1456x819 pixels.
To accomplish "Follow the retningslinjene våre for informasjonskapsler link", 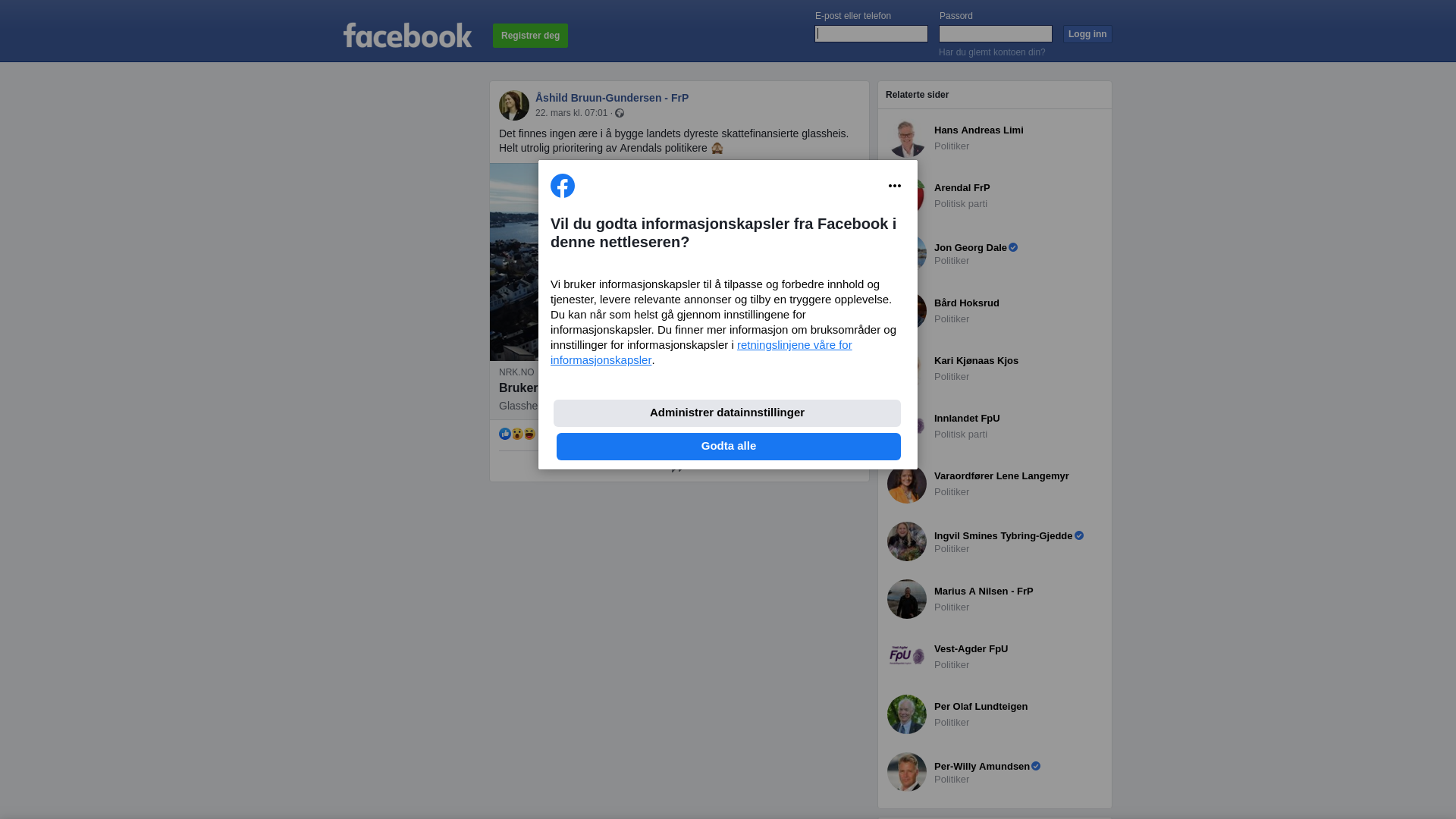I will point(701,353).
